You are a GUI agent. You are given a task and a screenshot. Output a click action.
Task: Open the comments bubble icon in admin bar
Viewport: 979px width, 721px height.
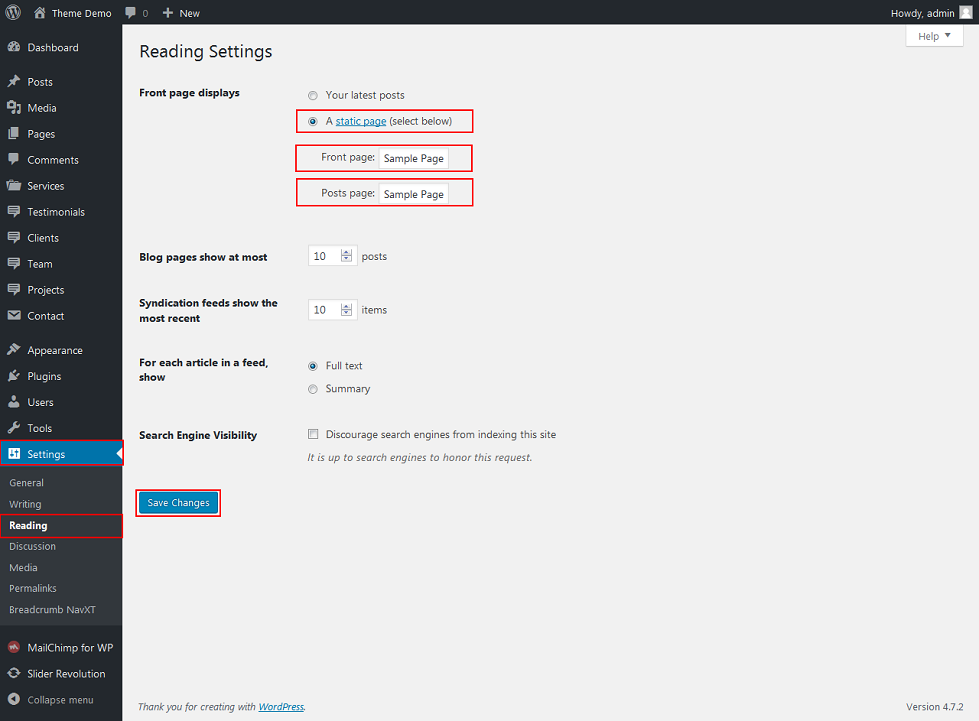click(x=131, y=13)
